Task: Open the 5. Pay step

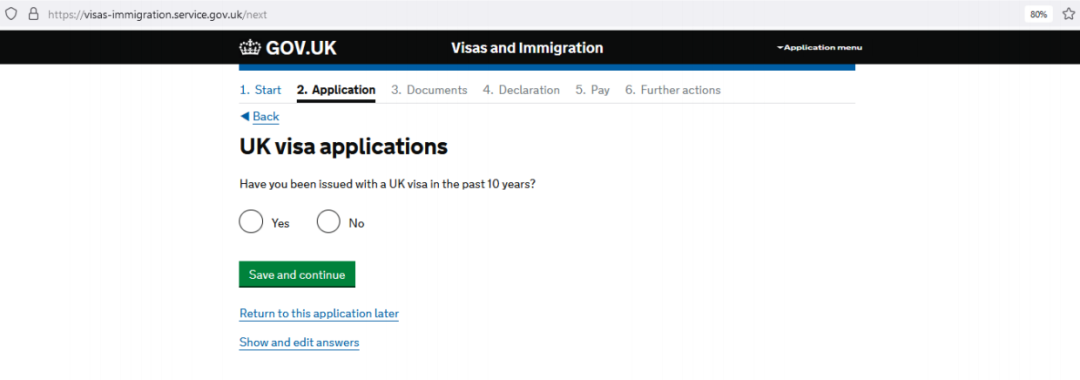Action: pyautogui.click(x=592, y=90)
